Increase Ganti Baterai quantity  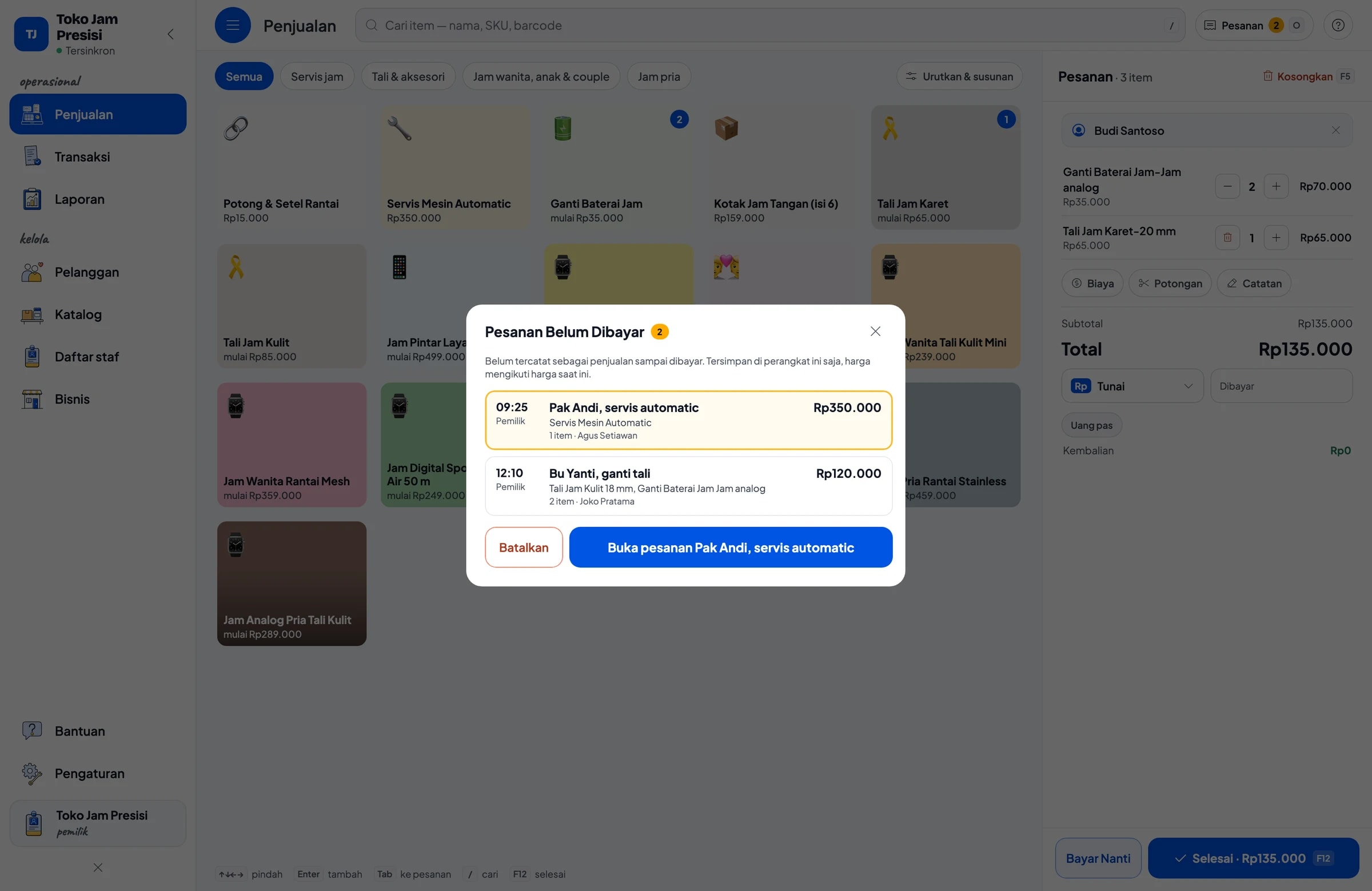point(1276,186)
